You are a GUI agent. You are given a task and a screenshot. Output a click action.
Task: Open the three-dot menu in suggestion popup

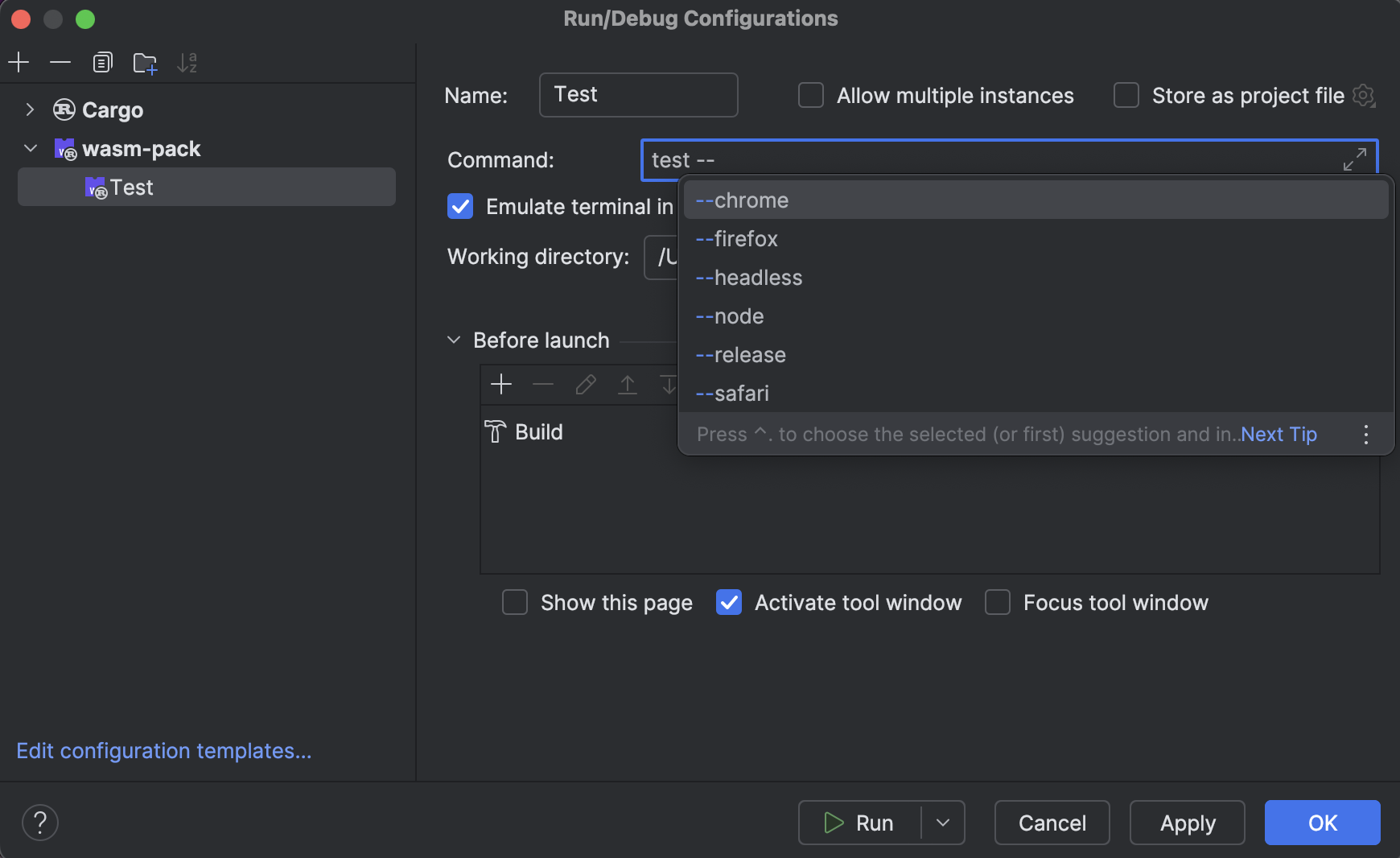(x=1364, y=434)
